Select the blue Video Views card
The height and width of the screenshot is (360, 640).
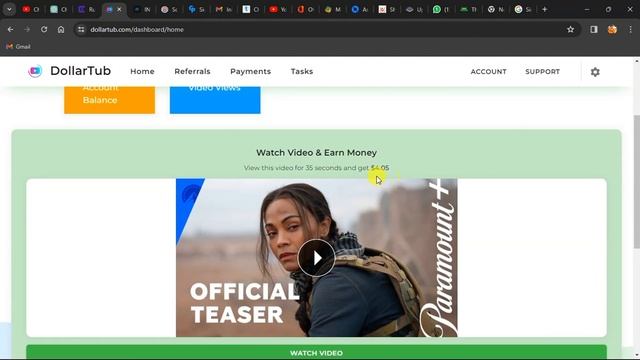point(215,100)
